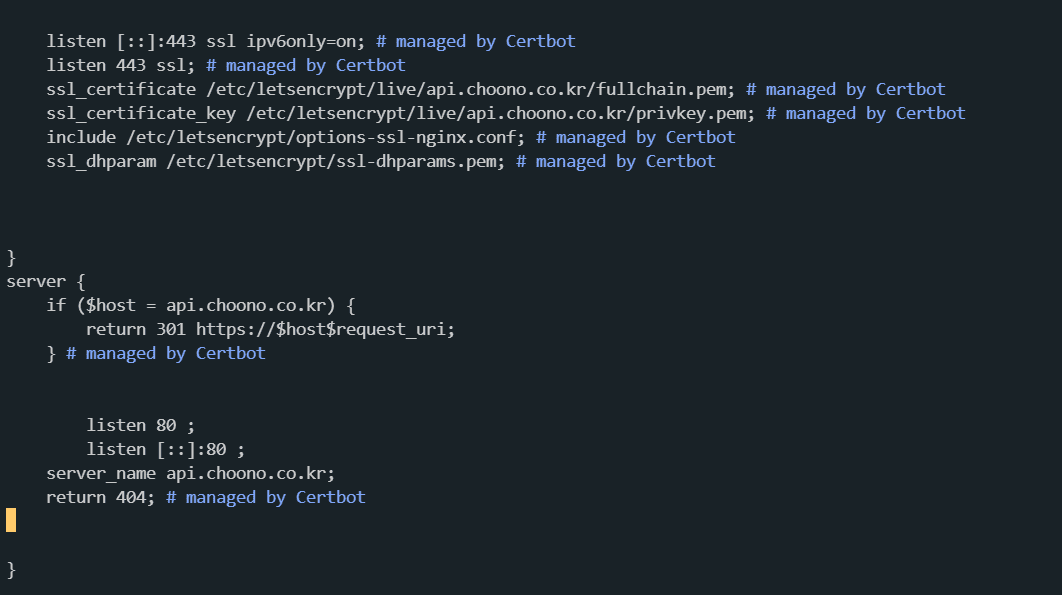This screenshot has width=1062, height=595.
Task: Click 'listen [::]:80 ;' line
Action: pyautogui.click(x=165, y=449)
